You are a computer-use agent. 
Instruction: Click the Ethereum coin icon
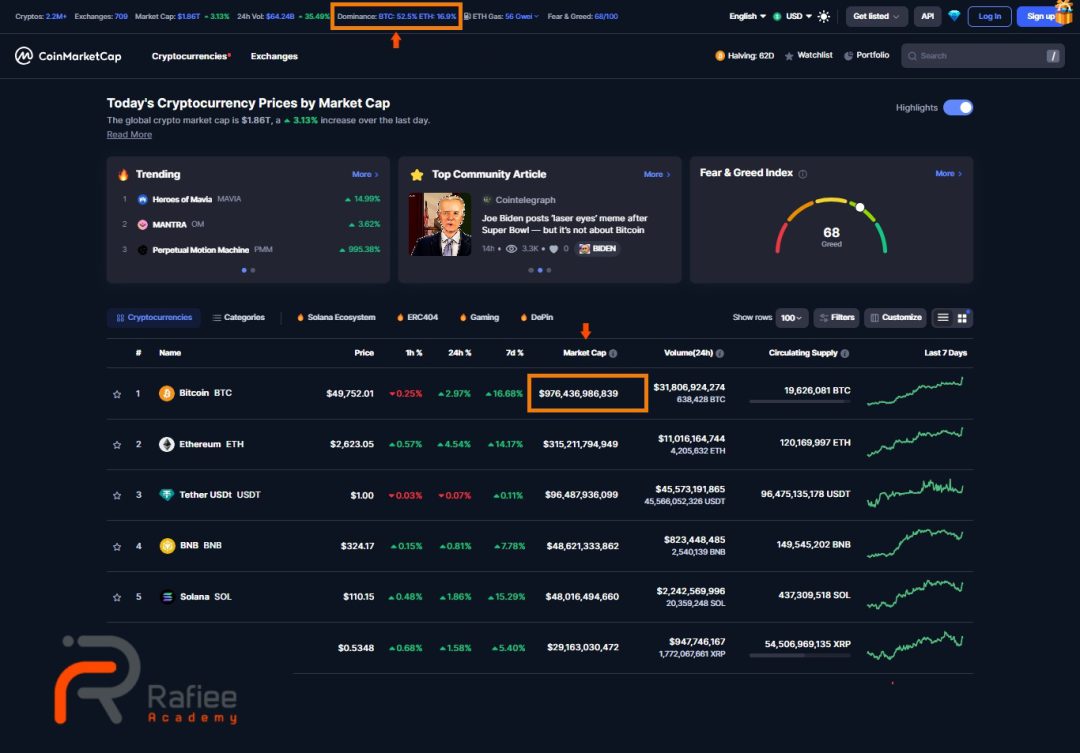pos(167,444)
